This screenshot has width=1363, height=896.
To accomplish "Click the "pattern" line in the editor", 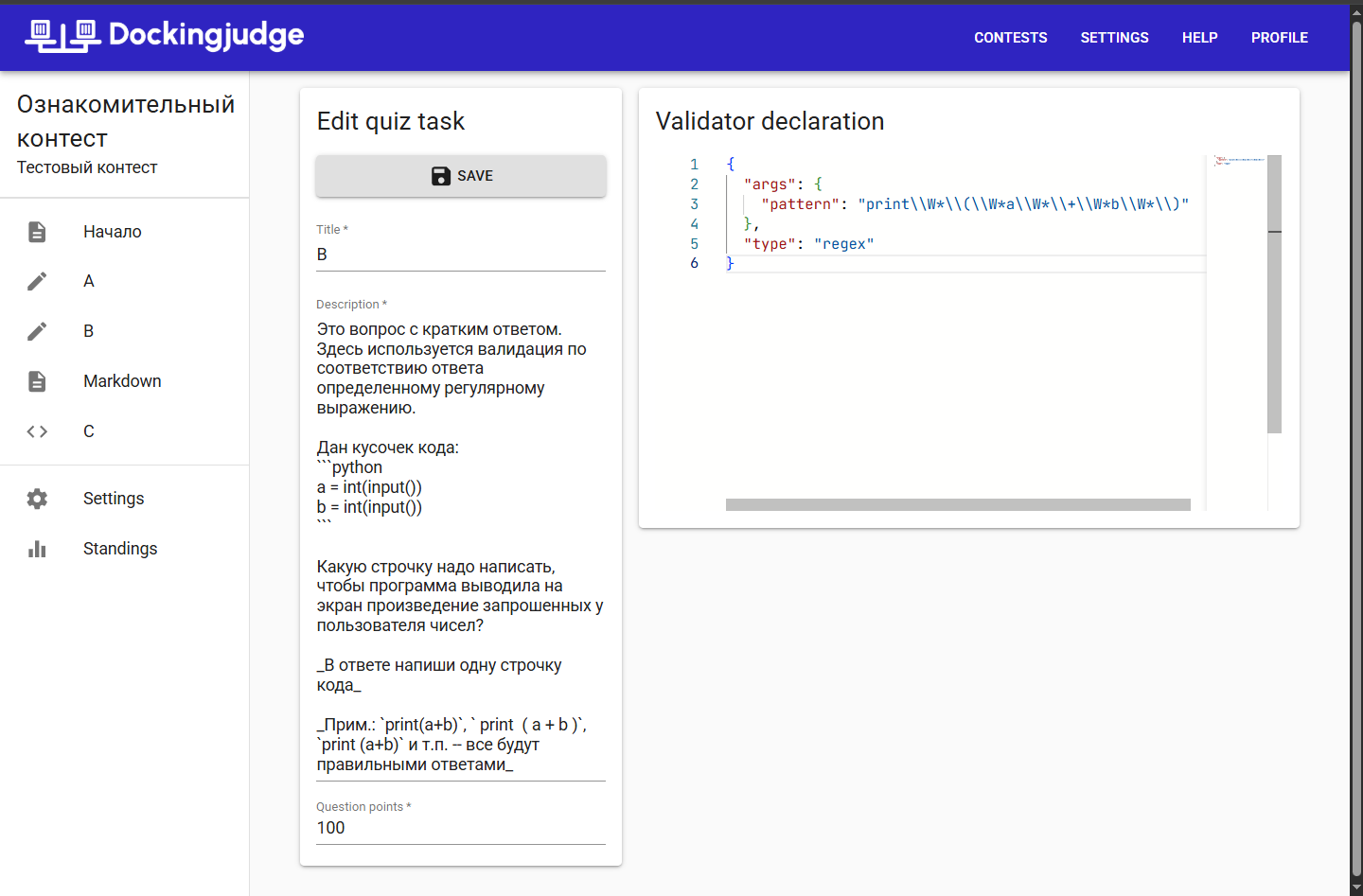I will [974, 204].
